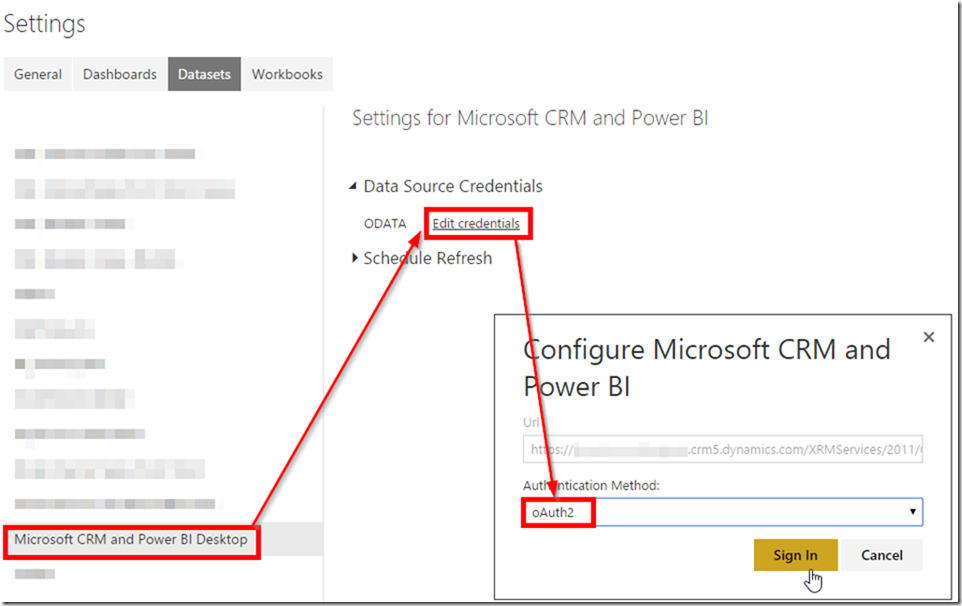Cancel the configure credentials dialog
This screenshot has height=606, width=962.
coord(882,555)
